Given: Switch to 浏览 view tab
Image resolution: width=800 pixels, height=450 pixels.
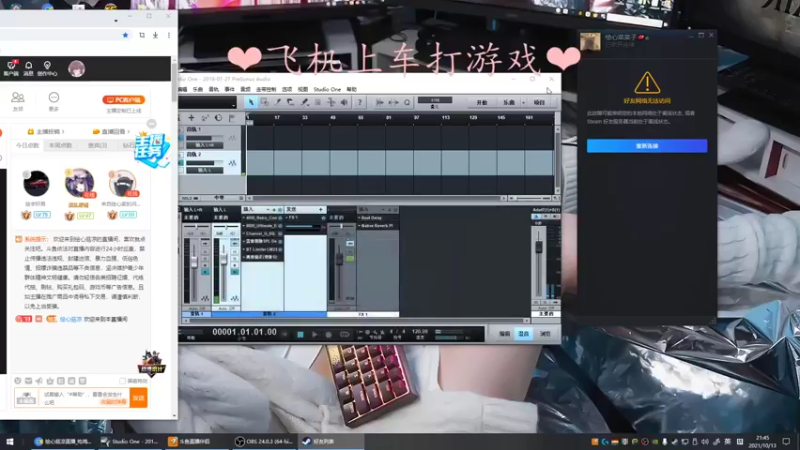Looking at the screenshot, I should 545,334.
